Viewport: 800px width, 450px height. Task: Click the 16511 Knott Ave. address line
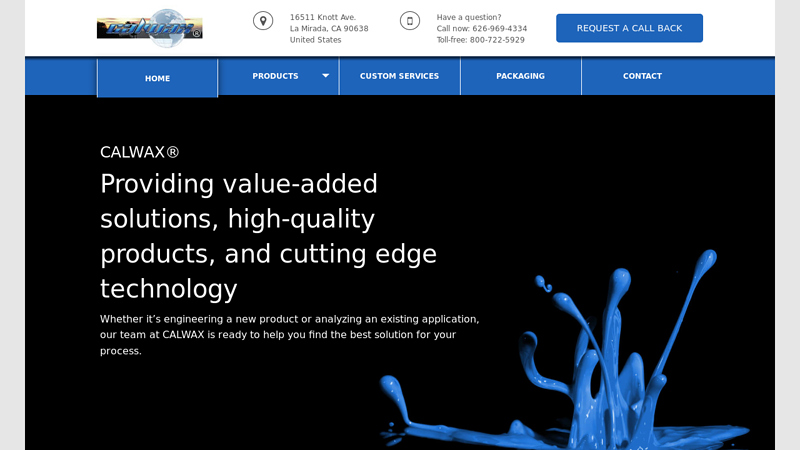tap(323, 17)
